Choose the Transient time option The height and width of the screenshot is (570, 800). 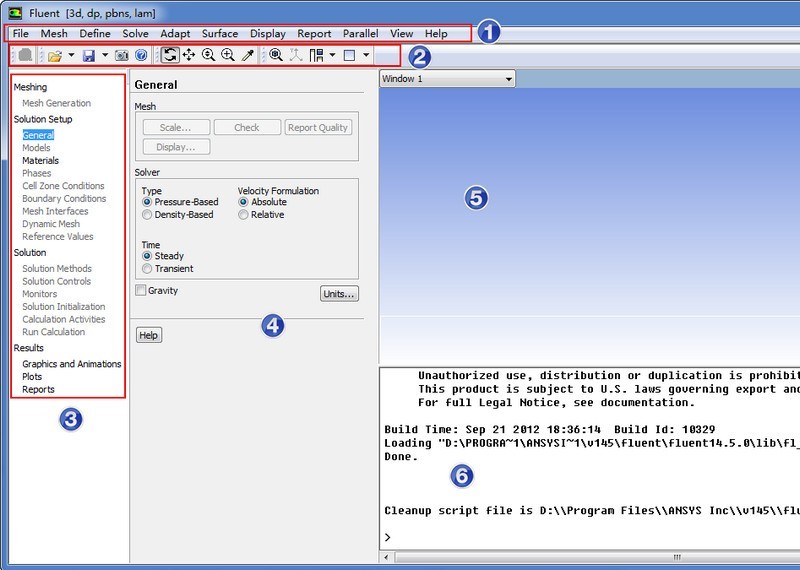pos(148,269)
